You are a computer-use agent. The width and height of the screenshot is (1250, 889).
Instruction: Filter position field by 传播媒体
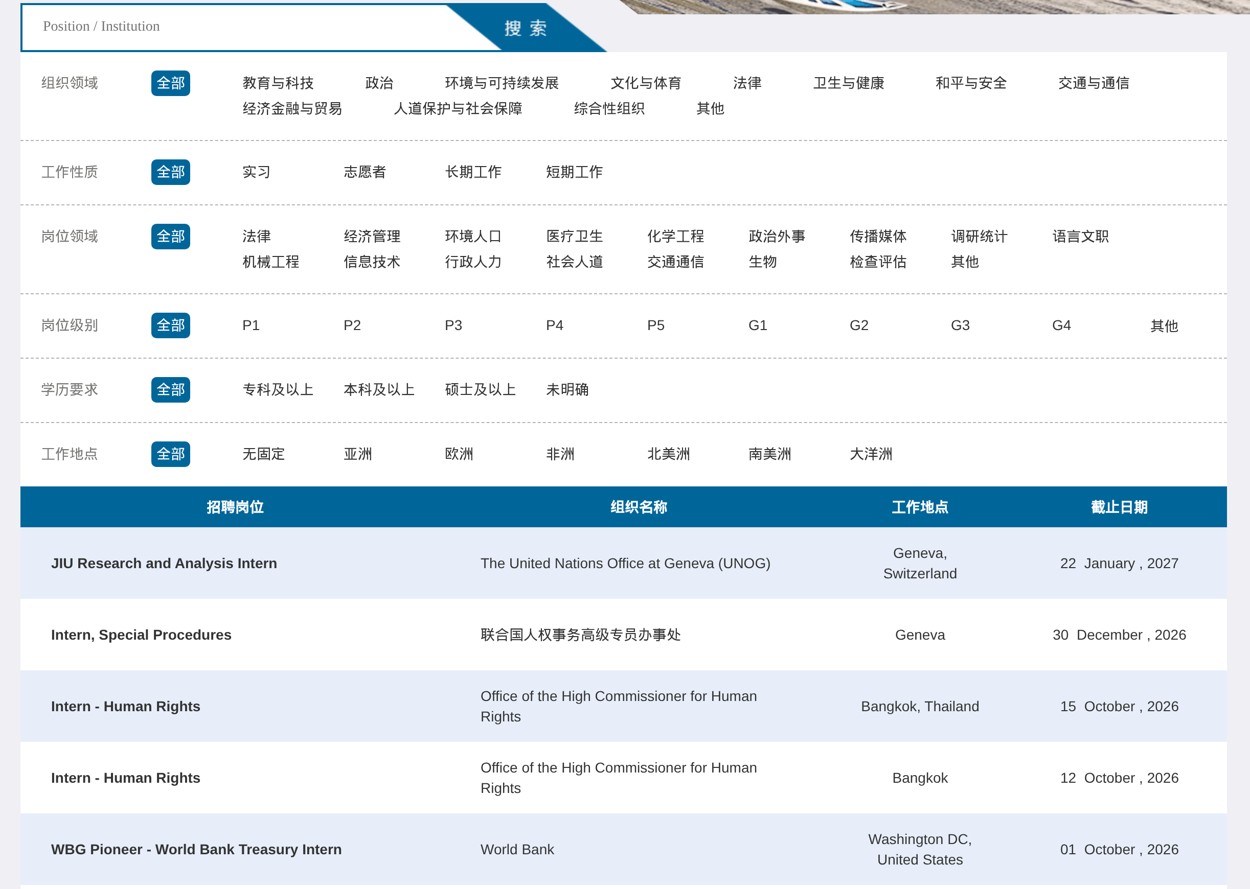point(878,236)
